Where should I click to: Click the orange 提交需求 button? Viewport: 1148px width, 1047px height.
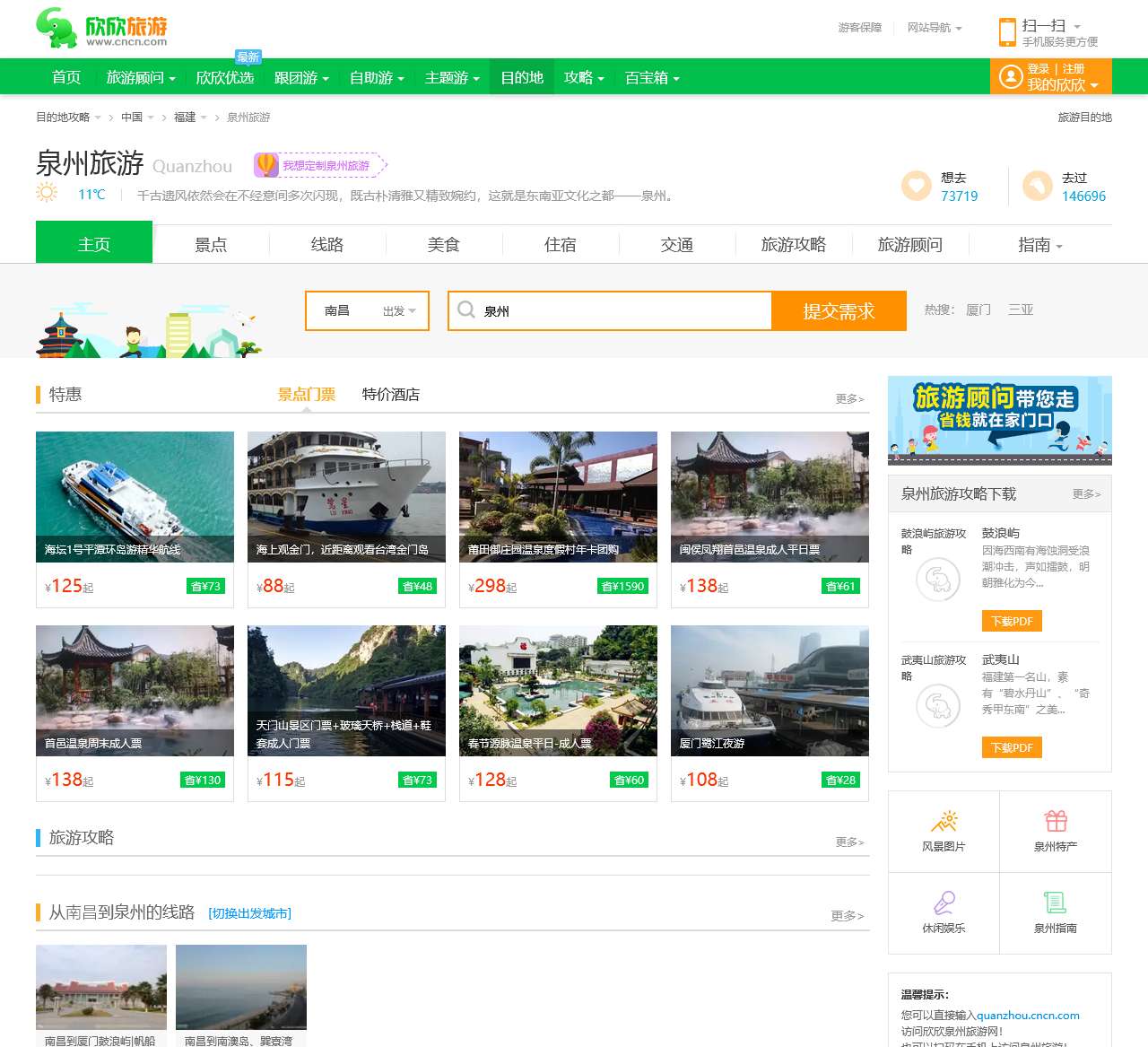tap(839, 311)
